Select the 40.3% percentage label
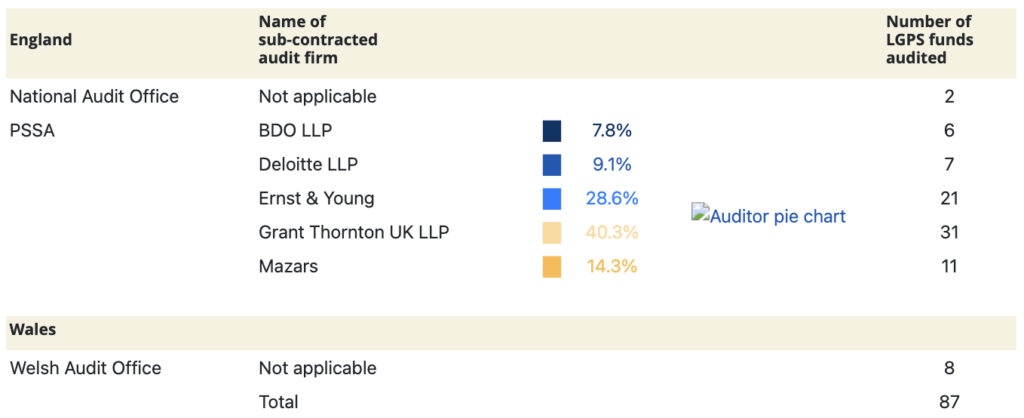Image resolution: width=1024 pixels, height=418 pixels. point(611,233)
